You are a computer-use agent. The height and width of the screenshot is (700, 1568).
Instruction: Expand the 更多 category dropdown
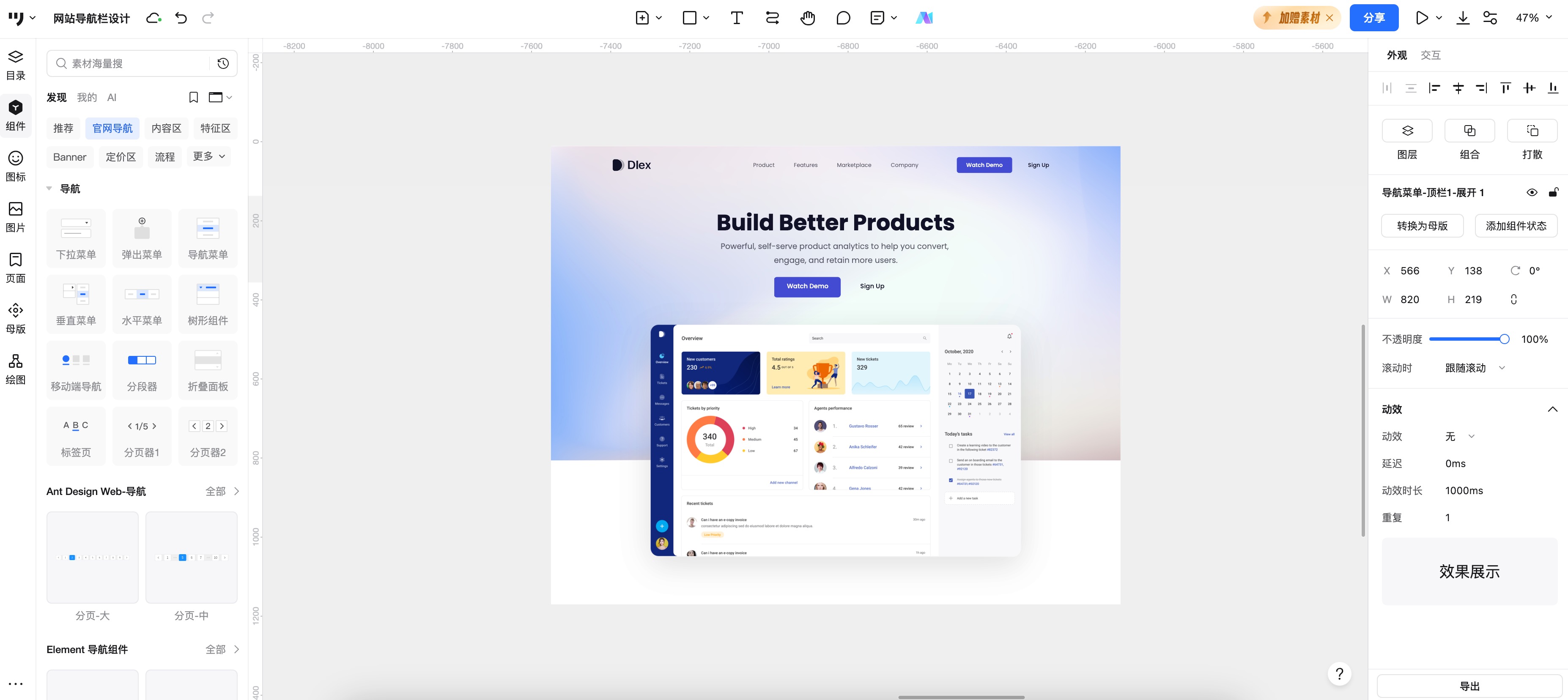click(x=209, y=156)
